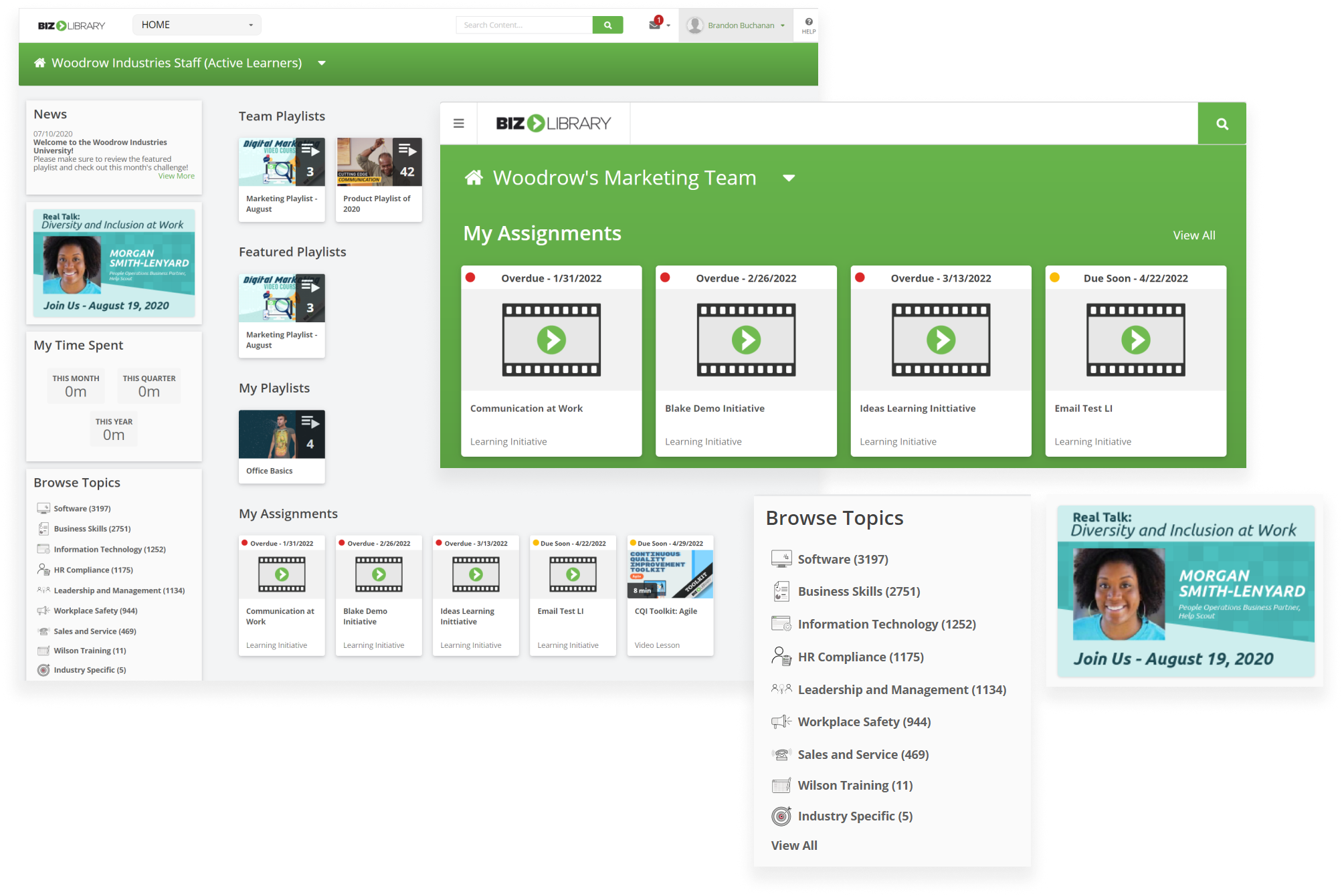This screenshot has height=896, width=1342.
Task: Open Workplace Safety (944) in large Browse Topics
Action: [864, 721]
